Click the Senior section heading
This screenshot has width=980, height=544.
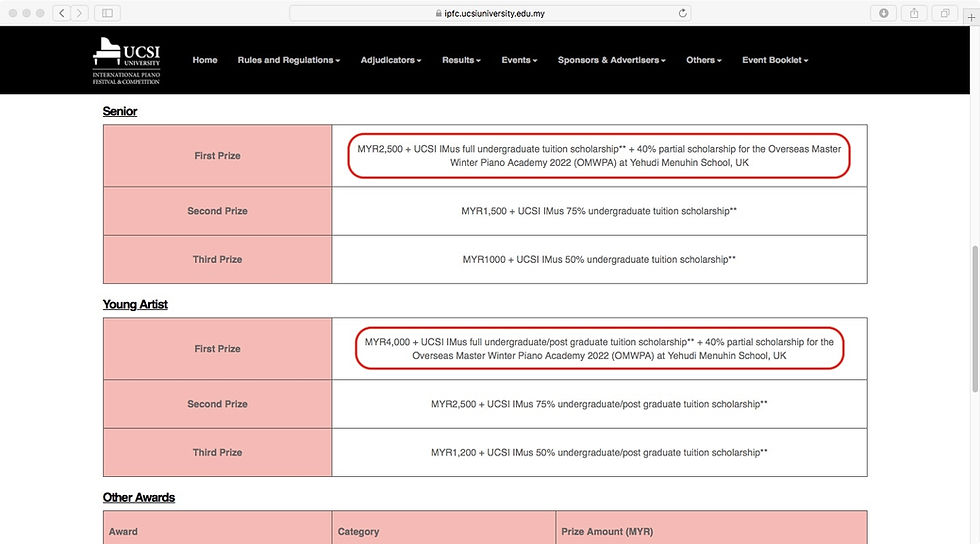[120, 111]
